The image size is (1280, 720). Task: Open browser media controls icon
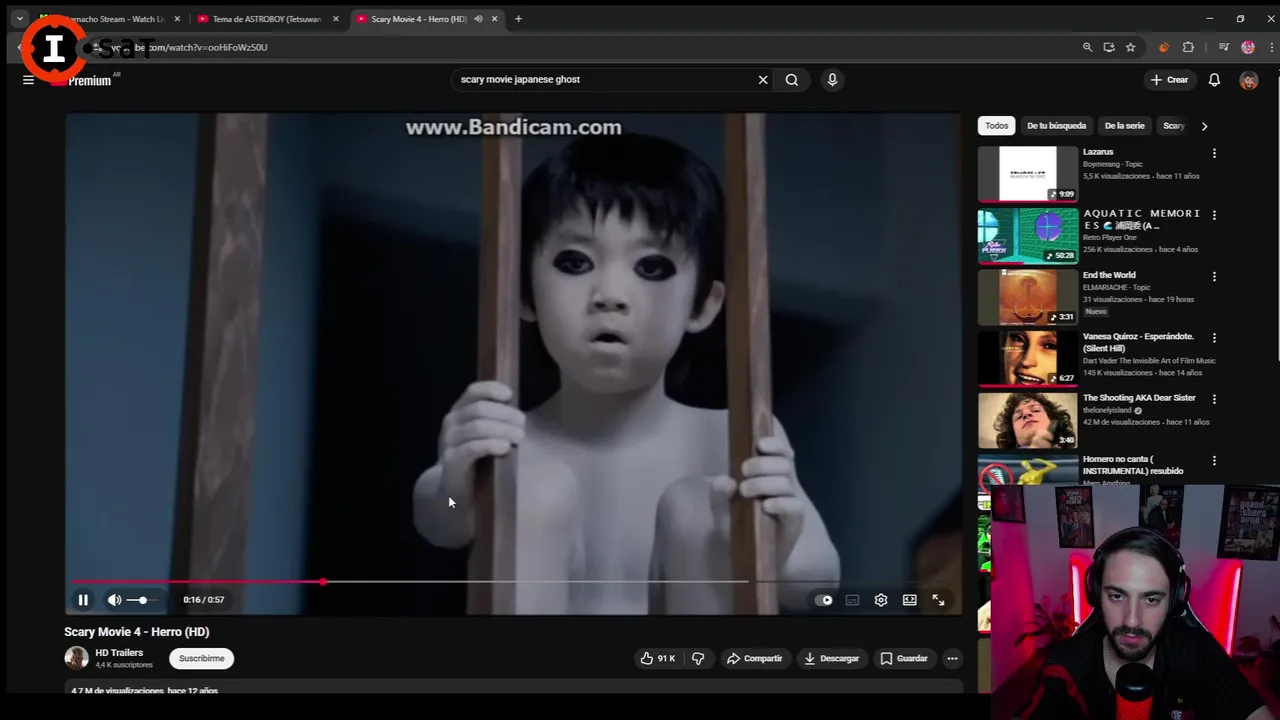1223,47
